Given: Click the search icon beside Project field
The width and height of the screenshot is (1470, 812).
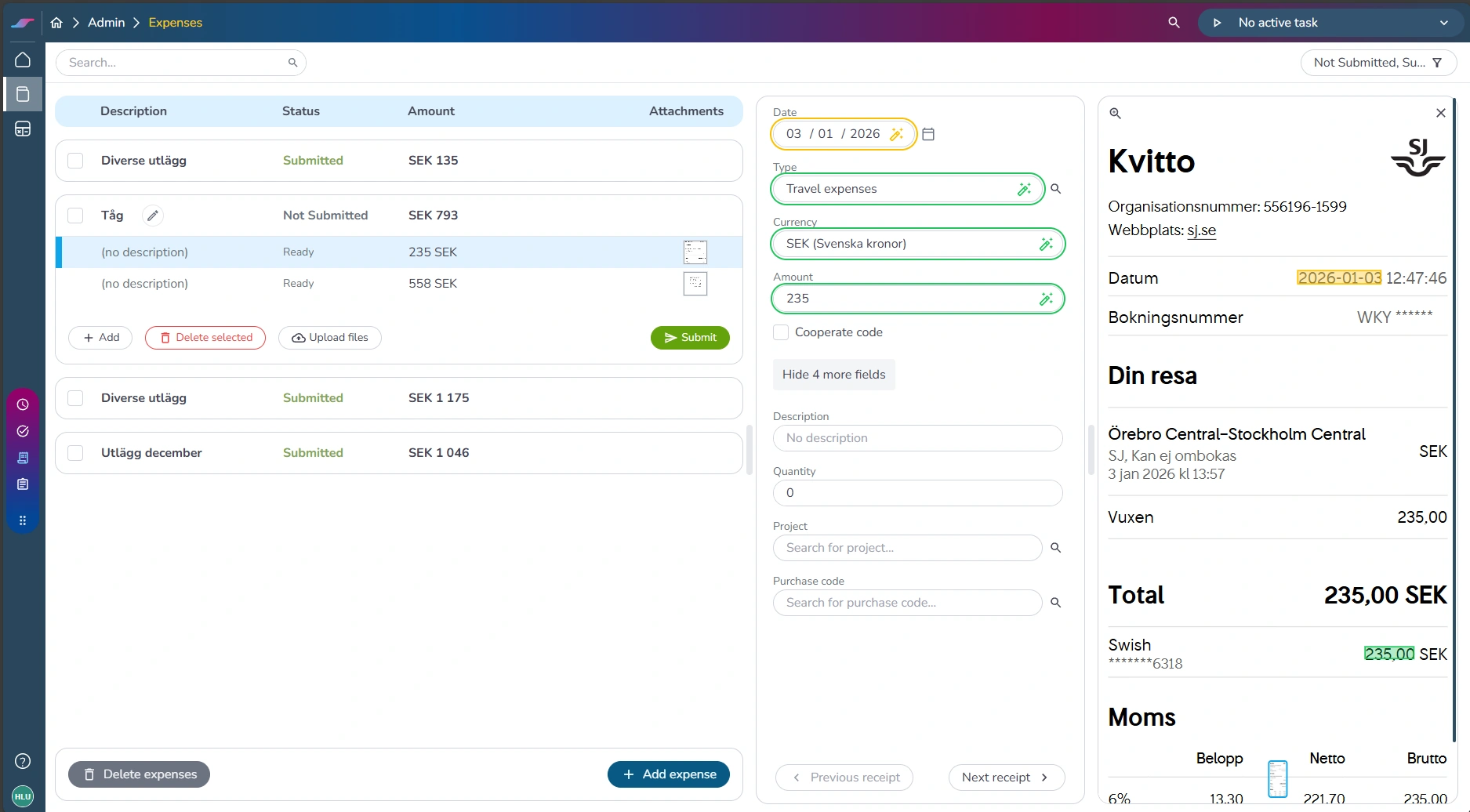Looking at the screenshot, I should click(1056, 548).
